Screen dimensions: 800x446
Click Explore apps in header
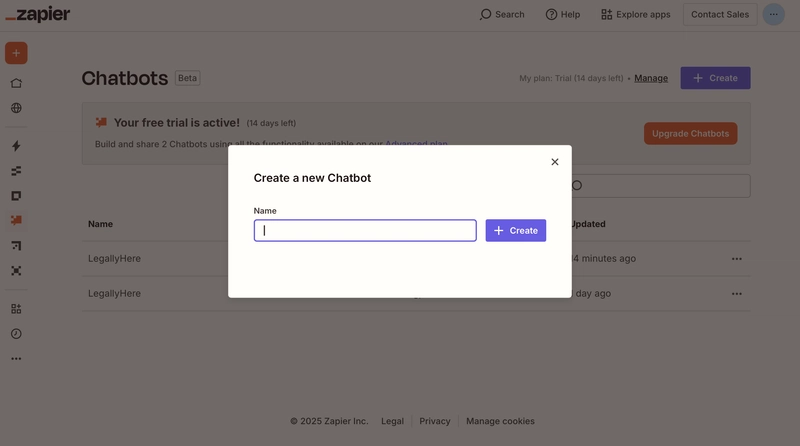tap(636, 14)
